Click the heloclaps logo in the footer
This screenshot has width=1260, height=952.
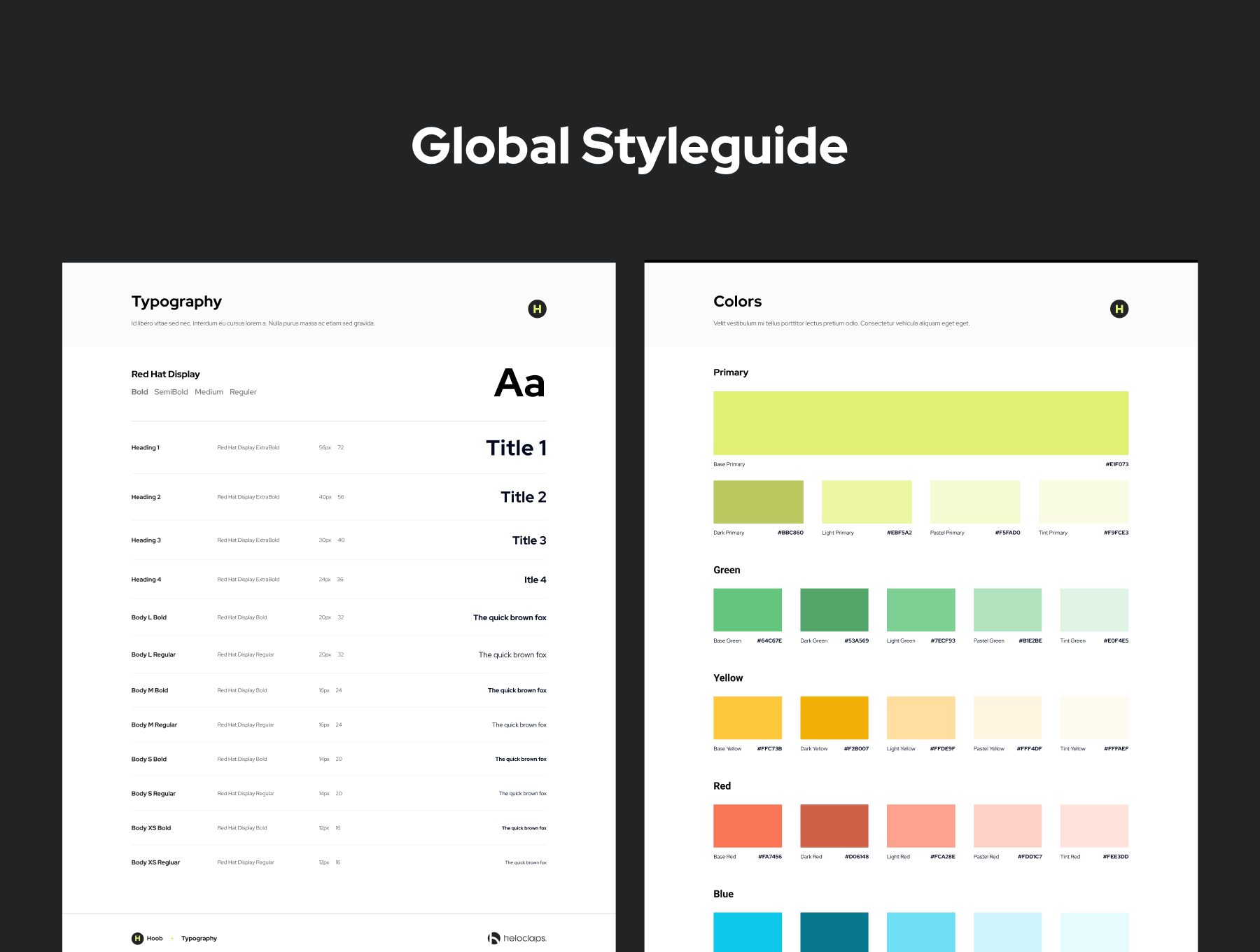pos(517,938)
